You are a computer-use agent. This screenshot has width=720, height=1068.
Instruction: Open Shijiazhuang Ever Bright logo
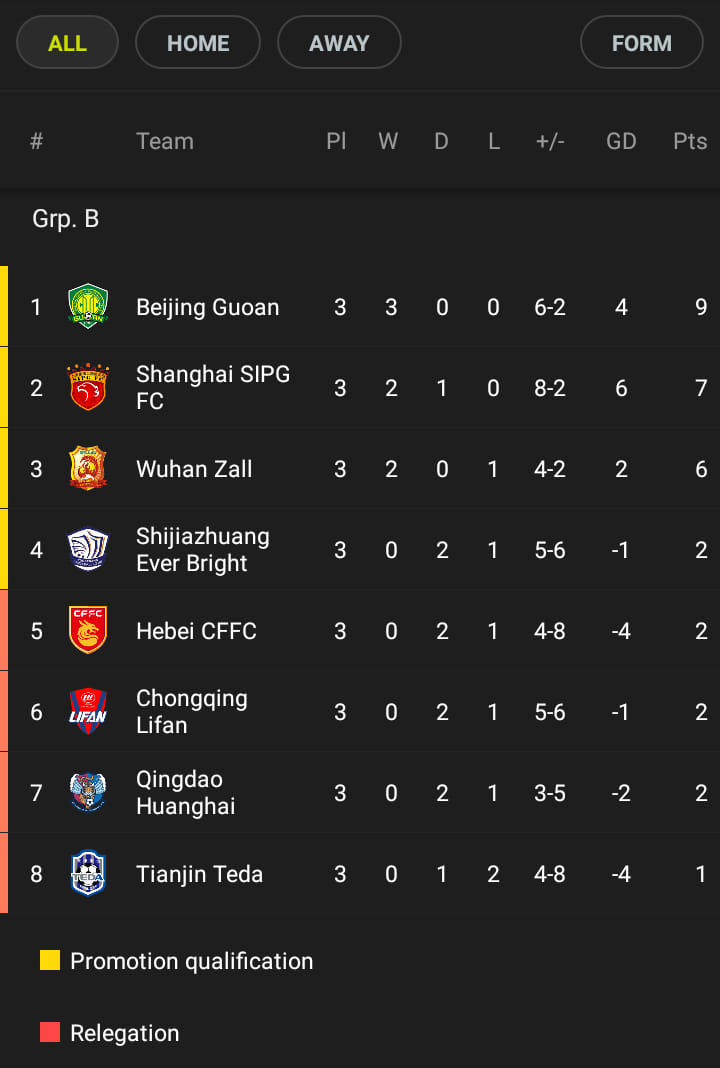tap(88, 550)
